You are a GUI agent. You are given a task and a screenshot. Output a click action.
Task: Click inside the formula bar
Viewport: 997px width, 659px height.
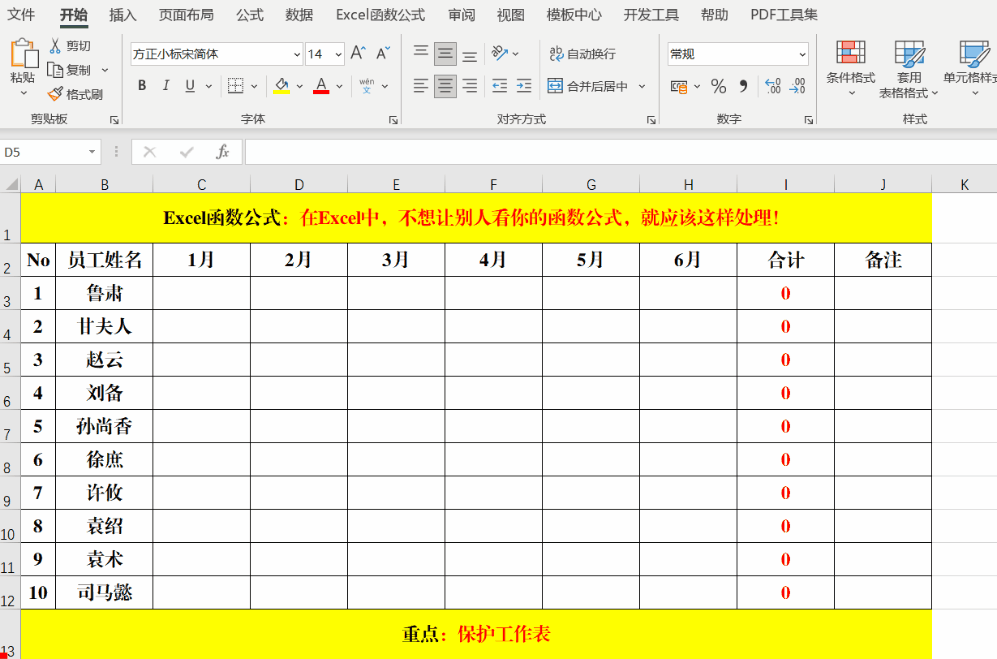point(621,152)
